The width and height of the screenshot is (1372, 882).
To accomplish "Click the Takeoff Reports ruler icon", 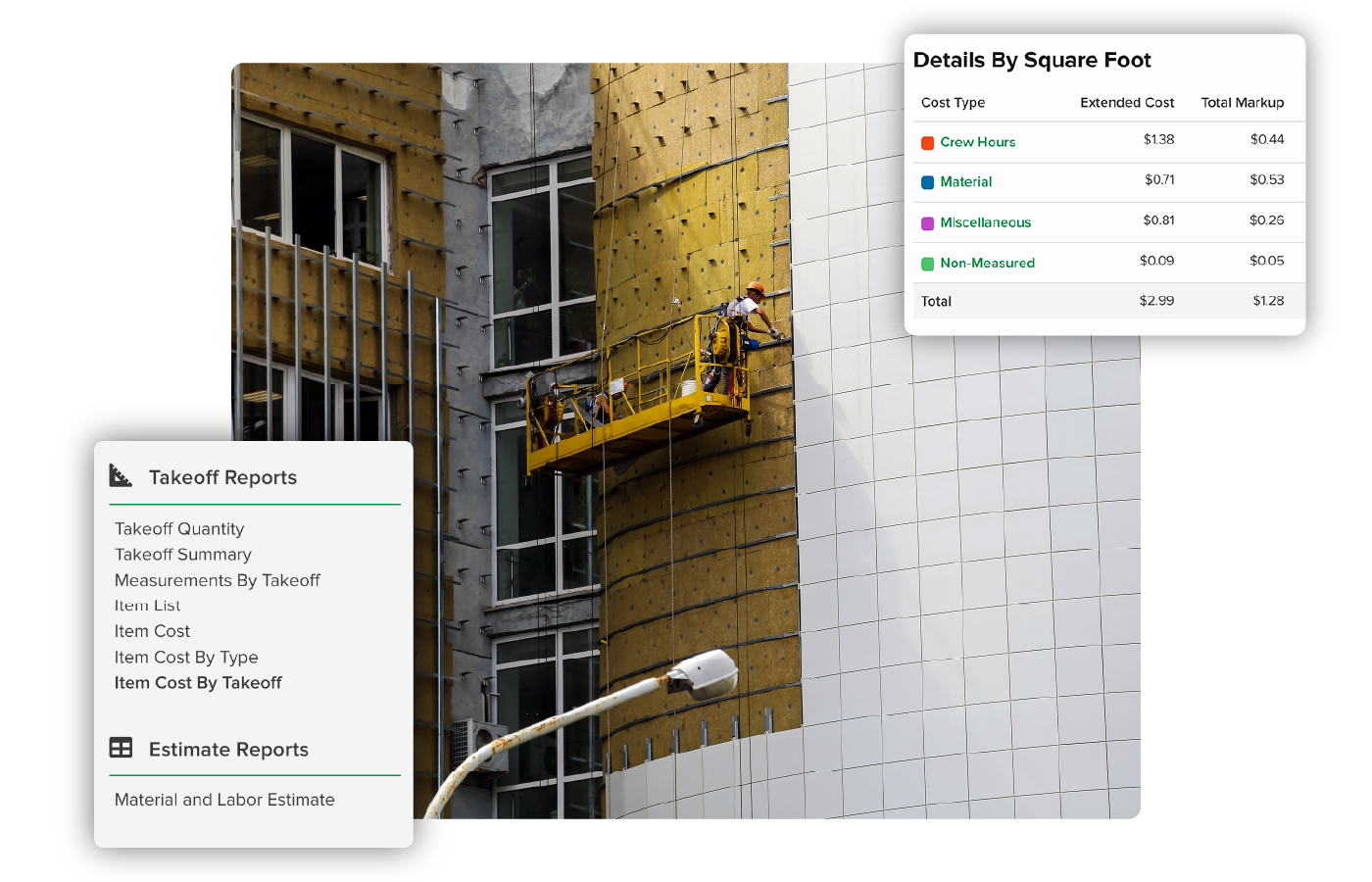I will [x=121, y=476].
